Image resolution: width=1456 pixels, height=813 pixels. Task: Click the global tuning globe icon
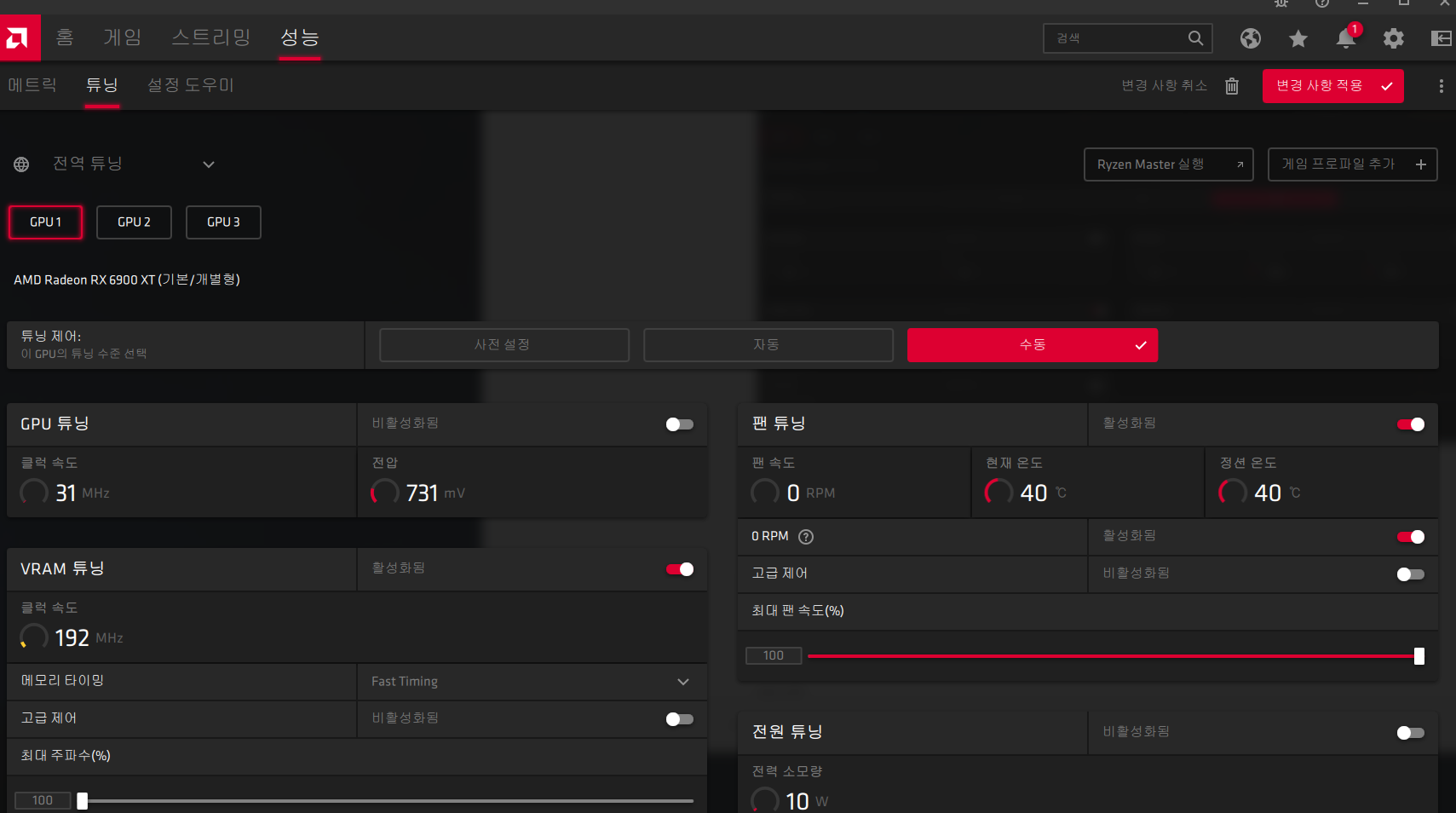pos(21,164)
